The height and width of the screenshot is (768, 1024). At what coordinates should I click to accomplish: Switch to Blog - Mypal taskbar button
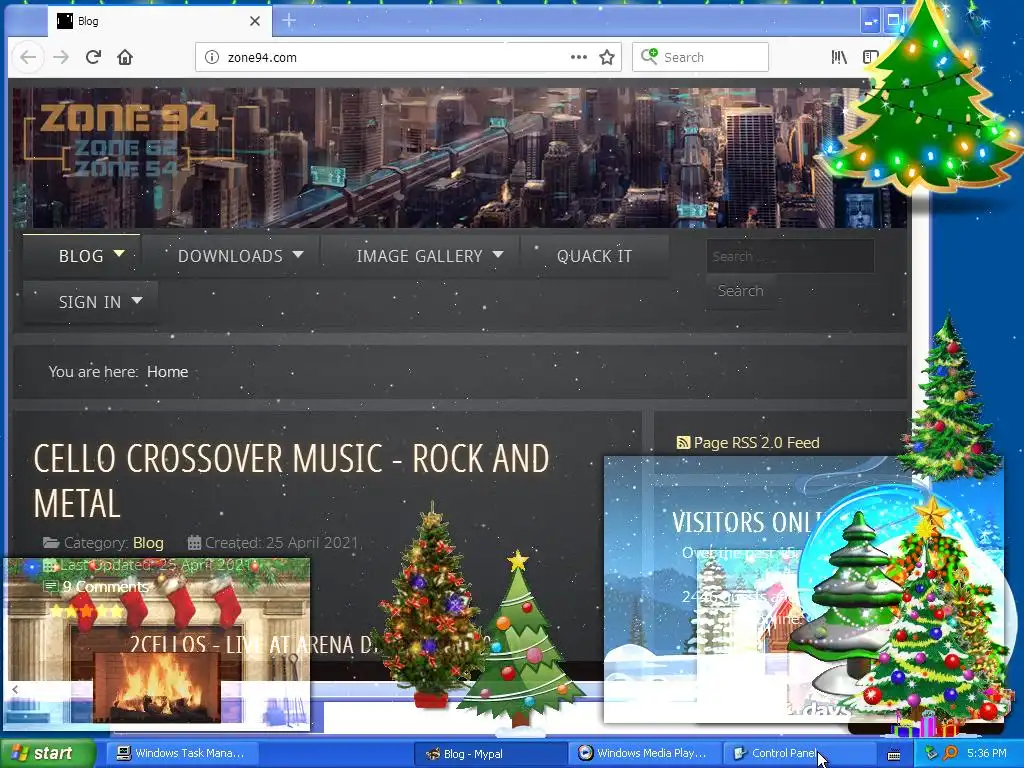click(489, 754)
